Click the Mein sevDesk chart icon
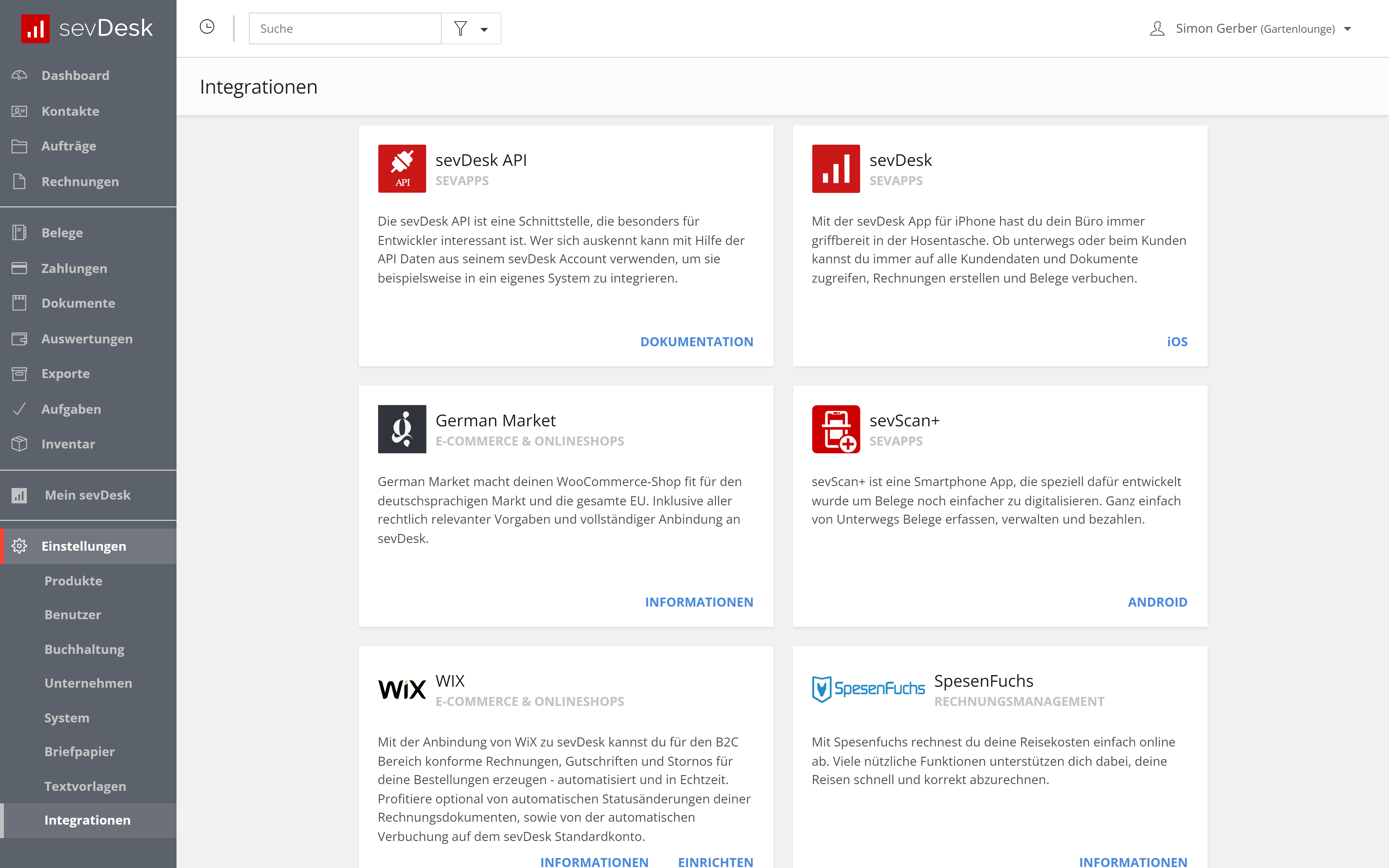This screenshot has height=868, width=1389. pyautogui.click(x=20, y=495)
